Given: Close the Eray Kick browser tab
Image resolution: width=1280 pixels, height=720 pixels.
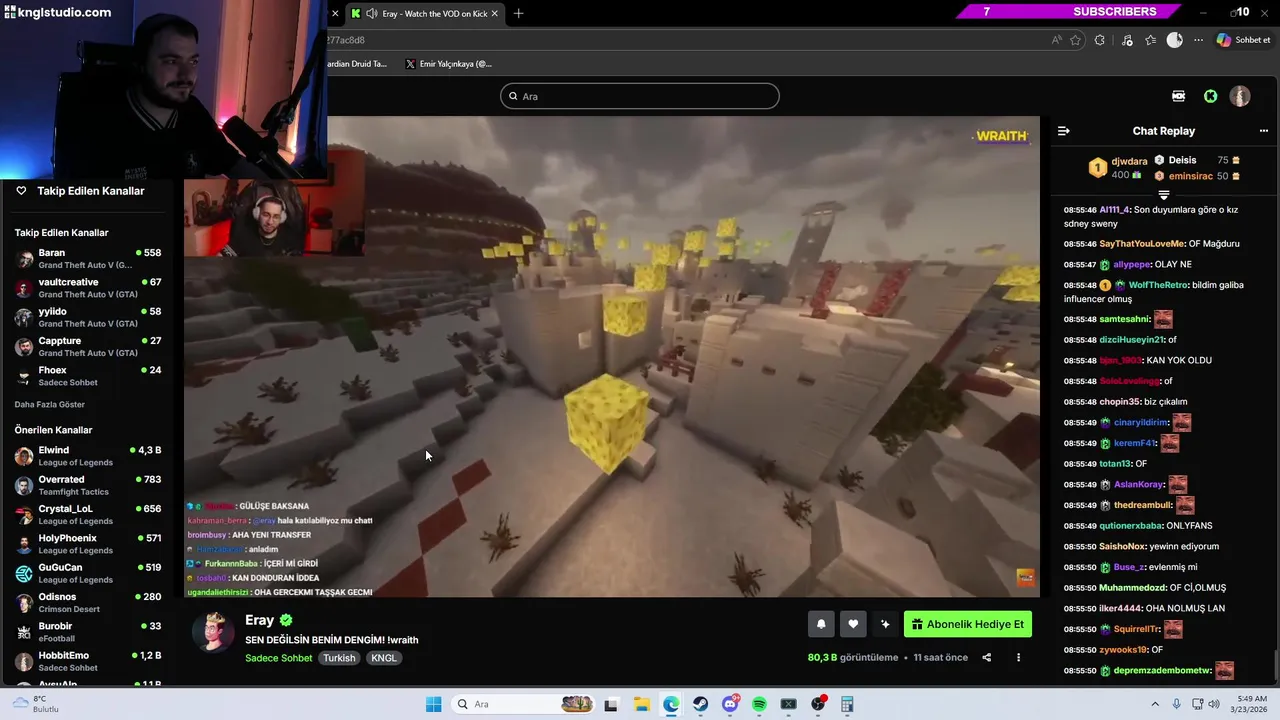Looking at the screenshot, I should click(494, 13).
